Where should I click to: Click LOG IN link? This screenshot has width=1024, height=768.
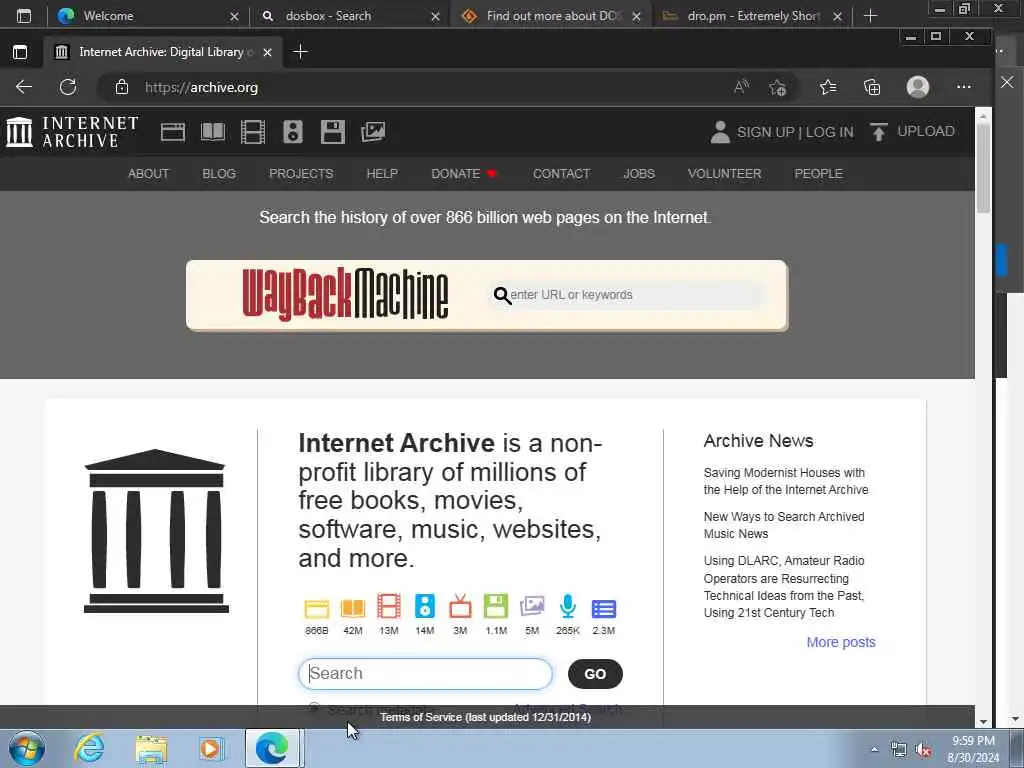[x=829, y=133]
